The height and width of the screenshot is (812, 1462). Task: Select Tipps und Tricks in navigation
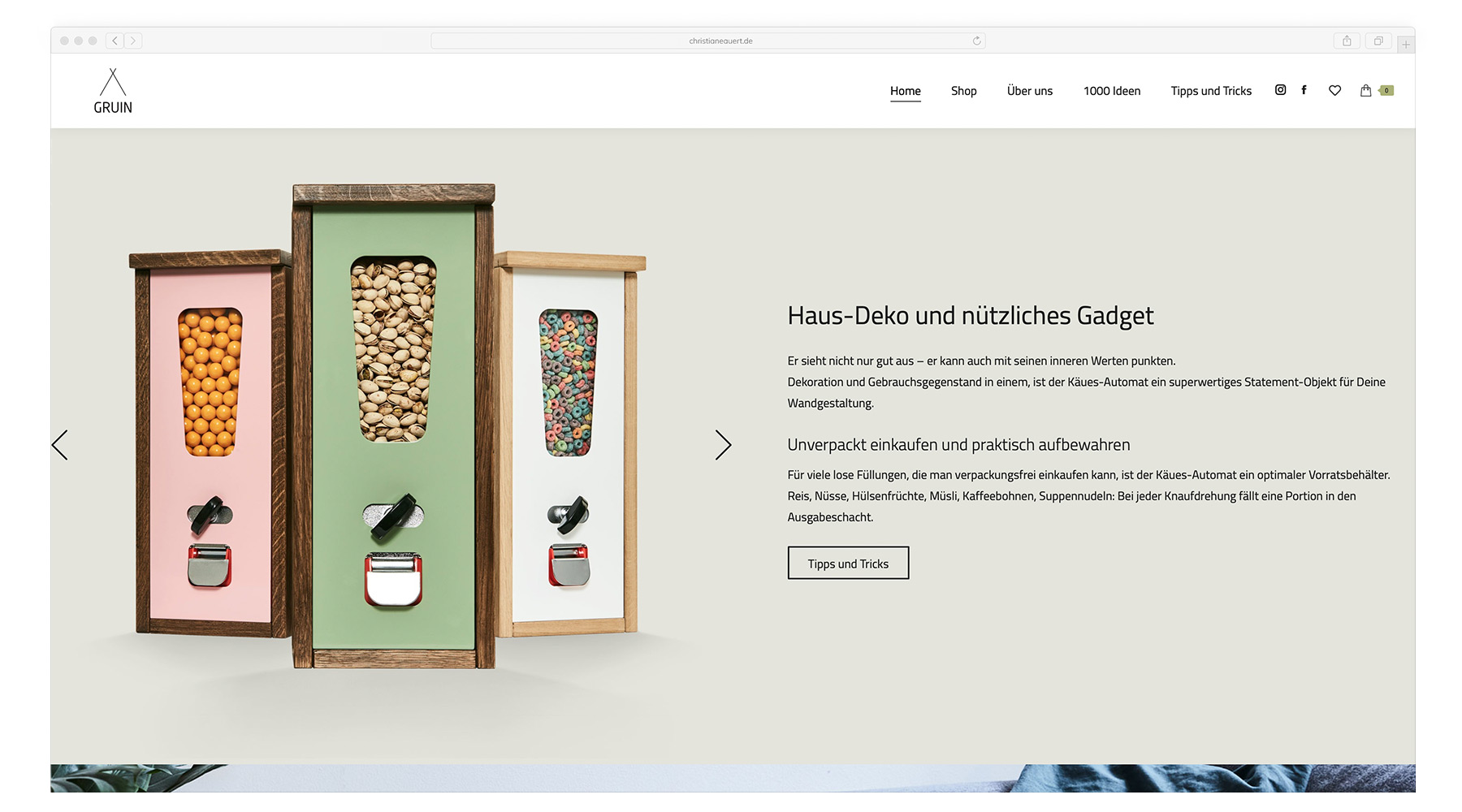[1211, 91]
